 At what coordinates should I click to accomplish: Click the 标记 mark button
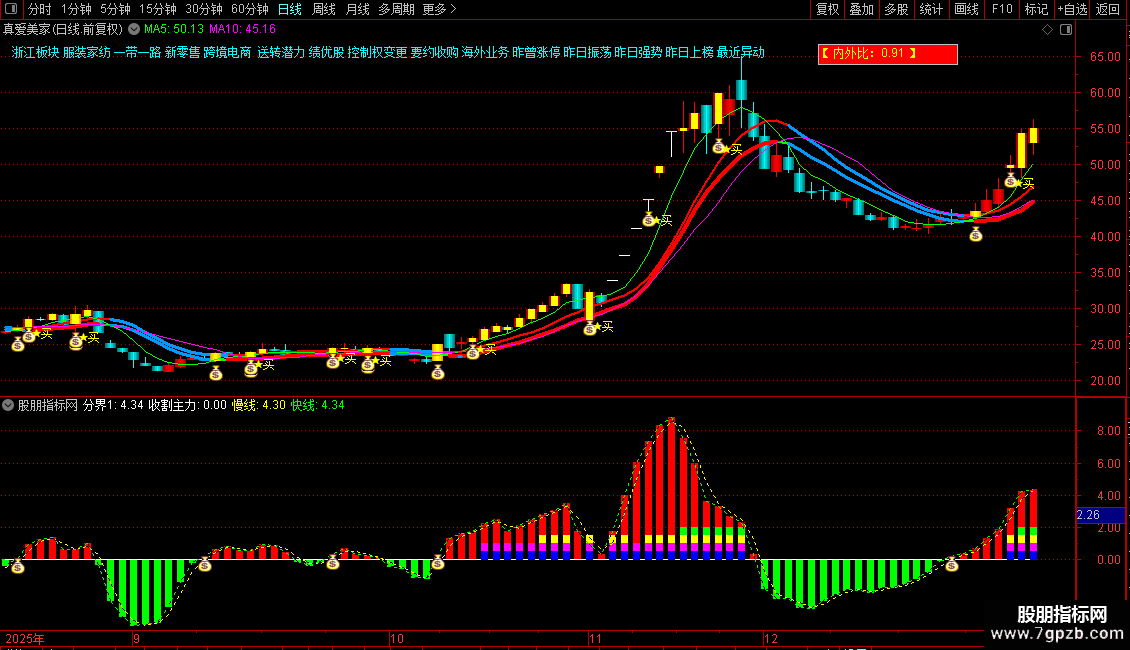tap(1036, 9)
